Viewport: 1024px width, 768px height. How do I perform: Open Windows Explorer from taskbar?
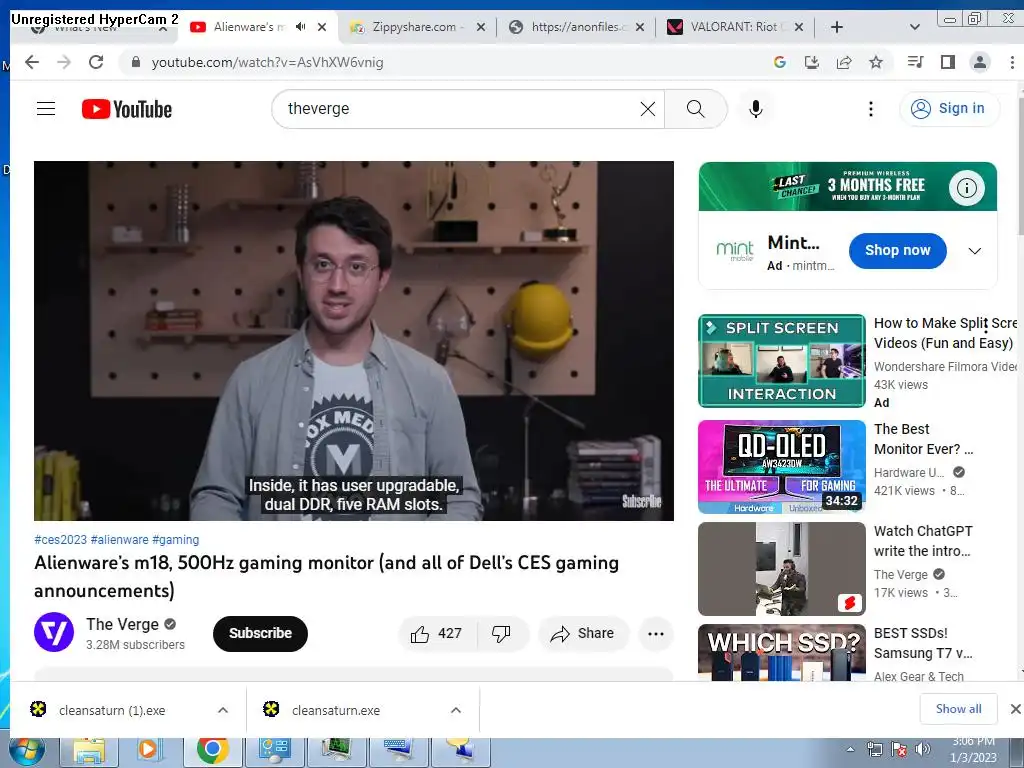coord(89,752)
